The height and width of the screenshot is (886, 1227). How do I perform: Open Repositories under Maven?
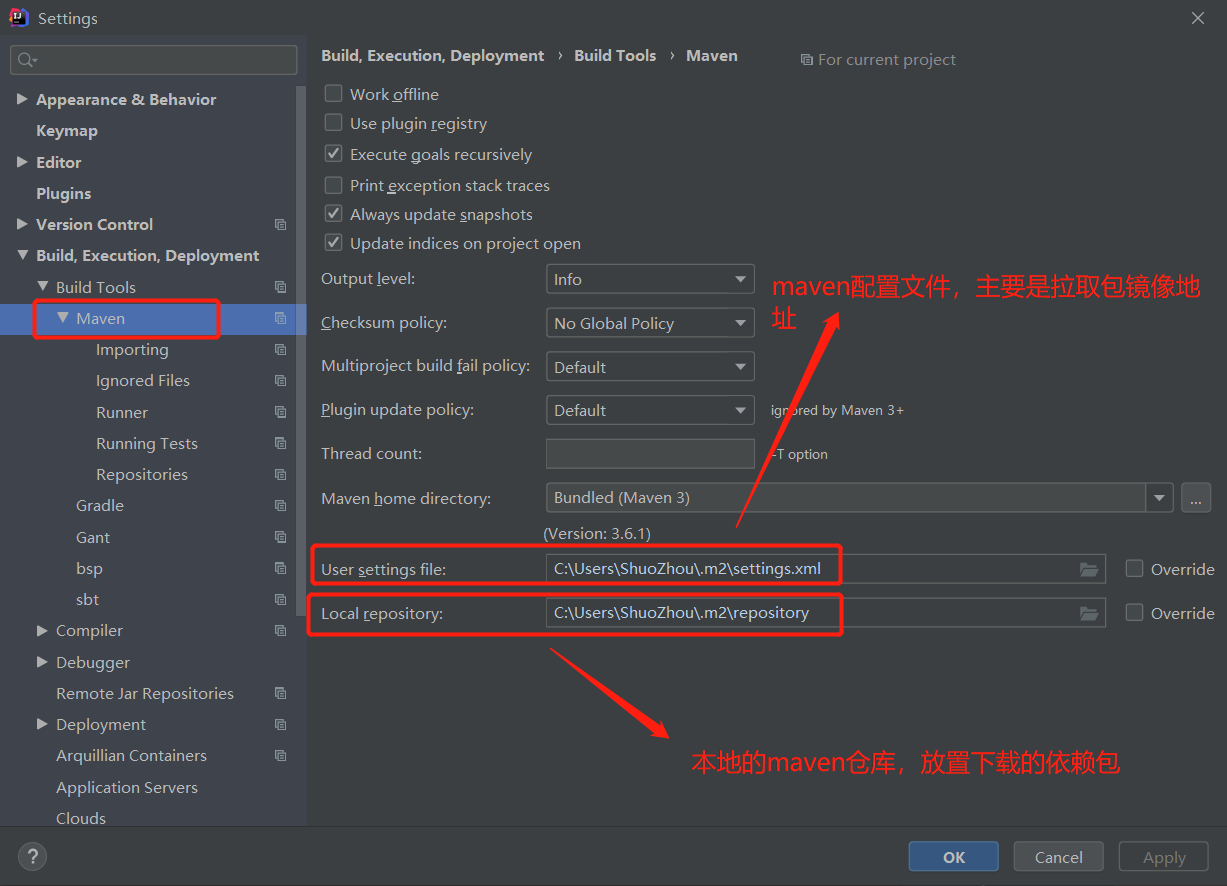142,474
